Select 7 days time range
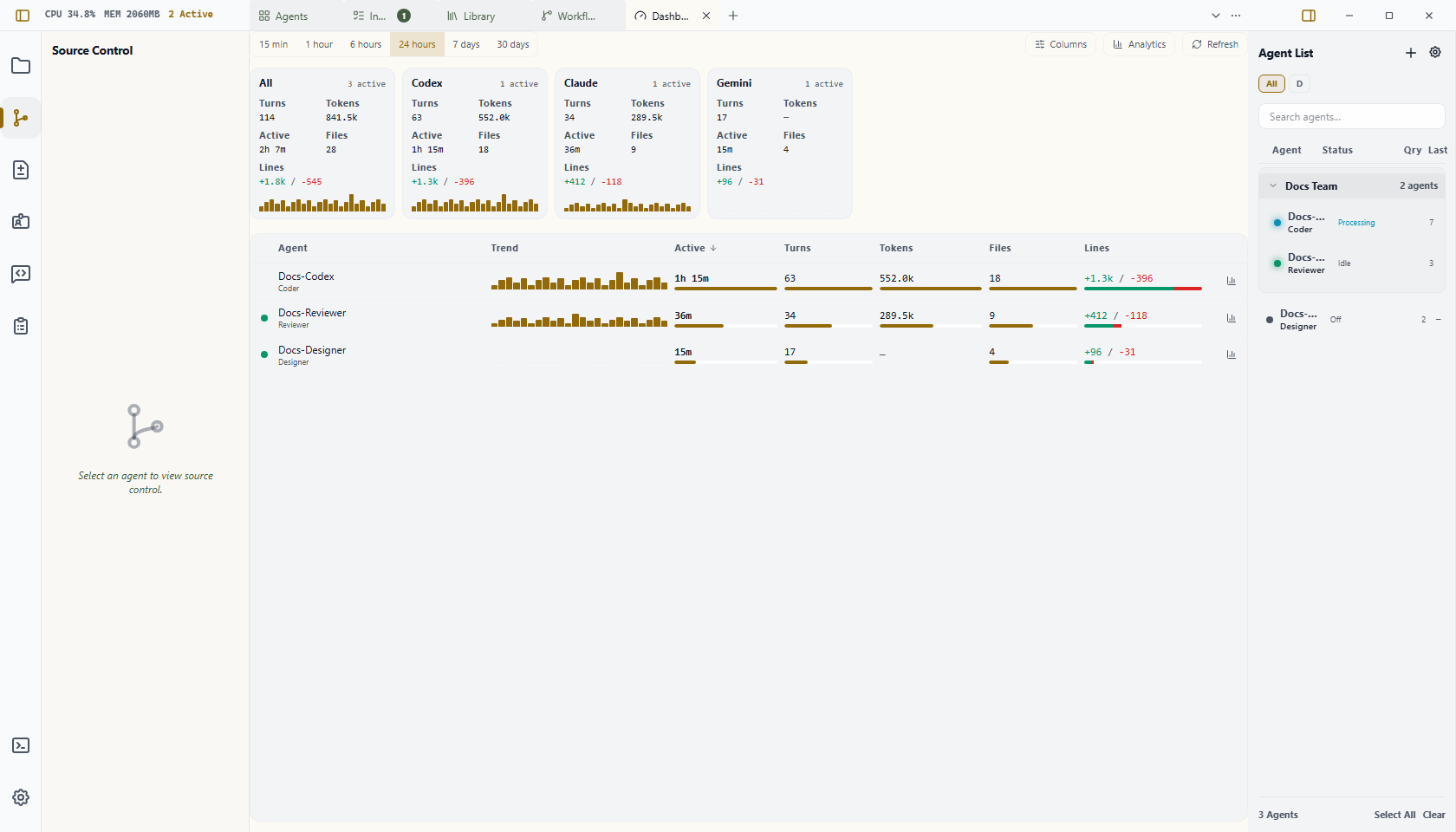This screenshot has width=1456, height=832. pyautogui.click(x=466, y=44)
